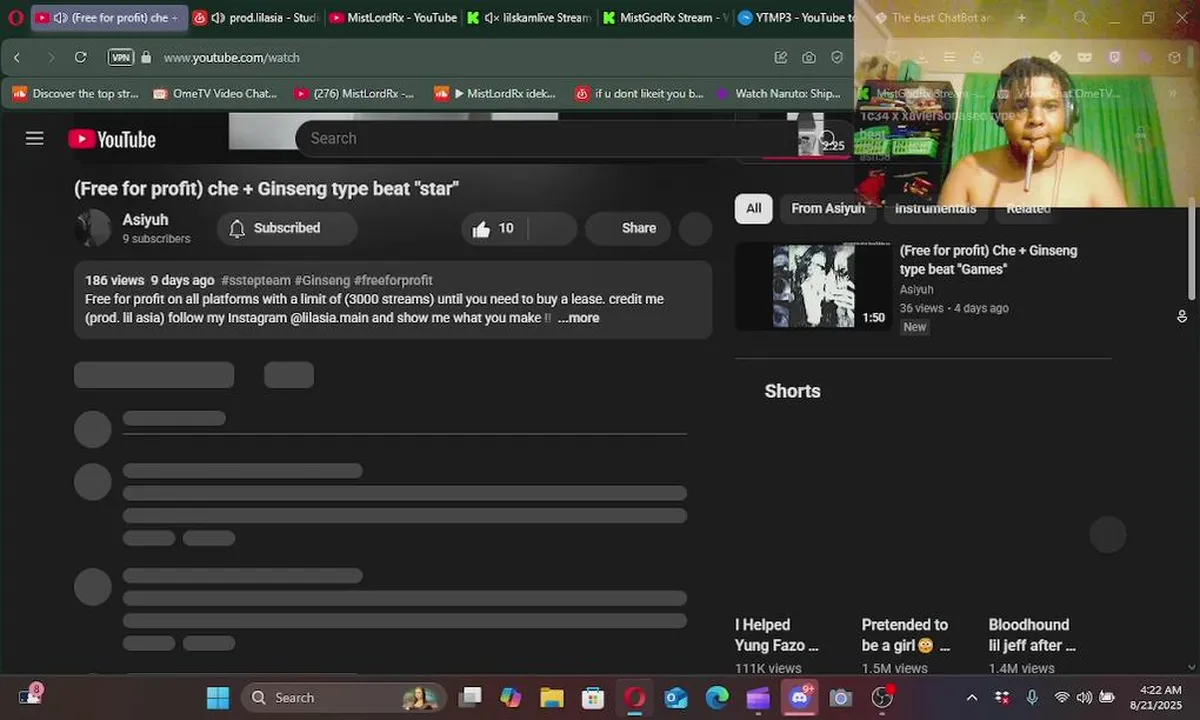Open a new browser tab with plus

pos(1021,18)
